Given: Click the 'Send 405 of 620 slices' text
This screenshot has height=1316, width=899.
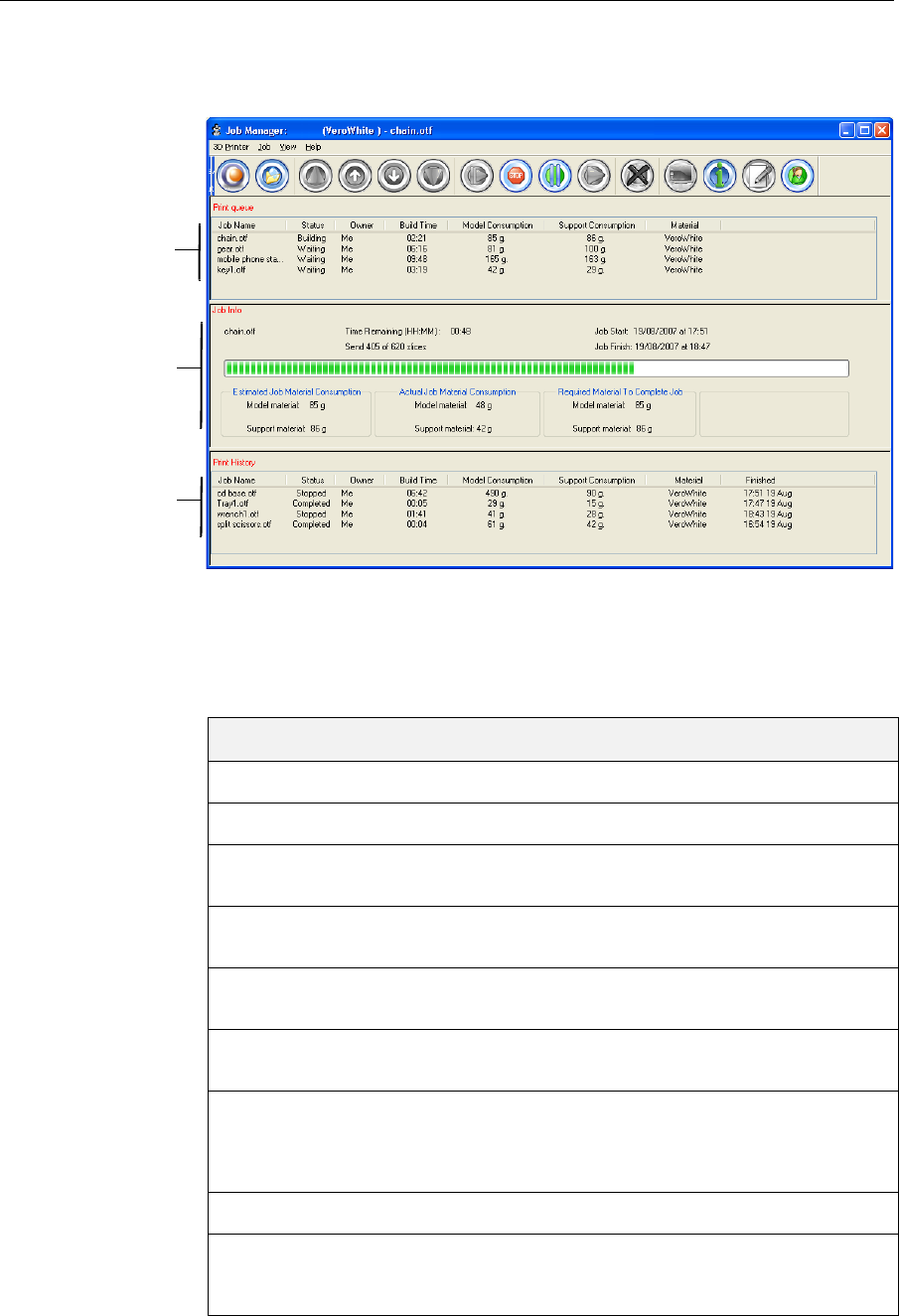Looking at the screenshot, I should pyautogui.click(x=385, y=347).
